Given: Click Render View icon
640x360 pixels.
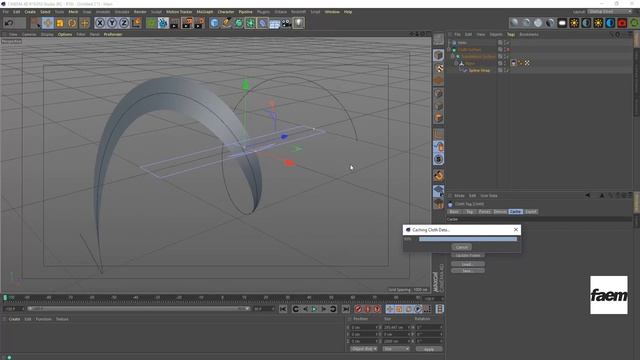Looking at the screenshot, I should click(174, 23).
